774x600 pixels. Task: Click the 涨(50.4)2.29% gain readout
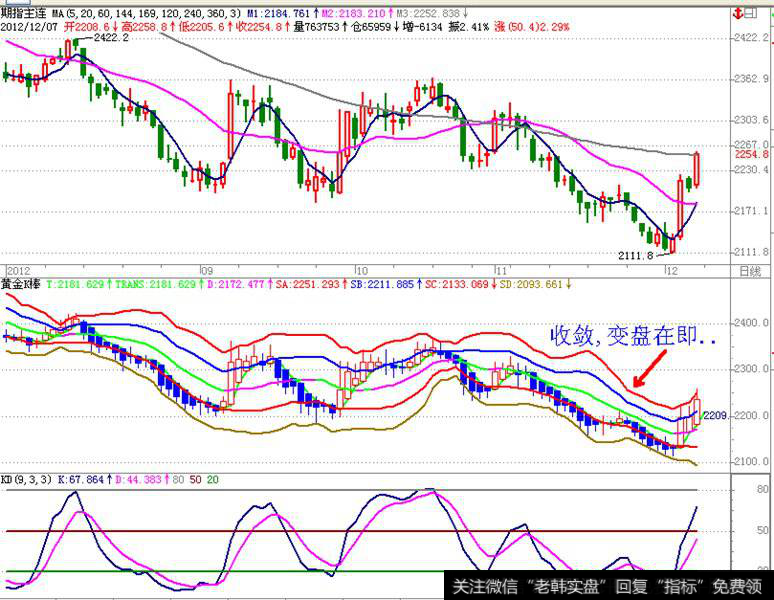coord(532,27)
